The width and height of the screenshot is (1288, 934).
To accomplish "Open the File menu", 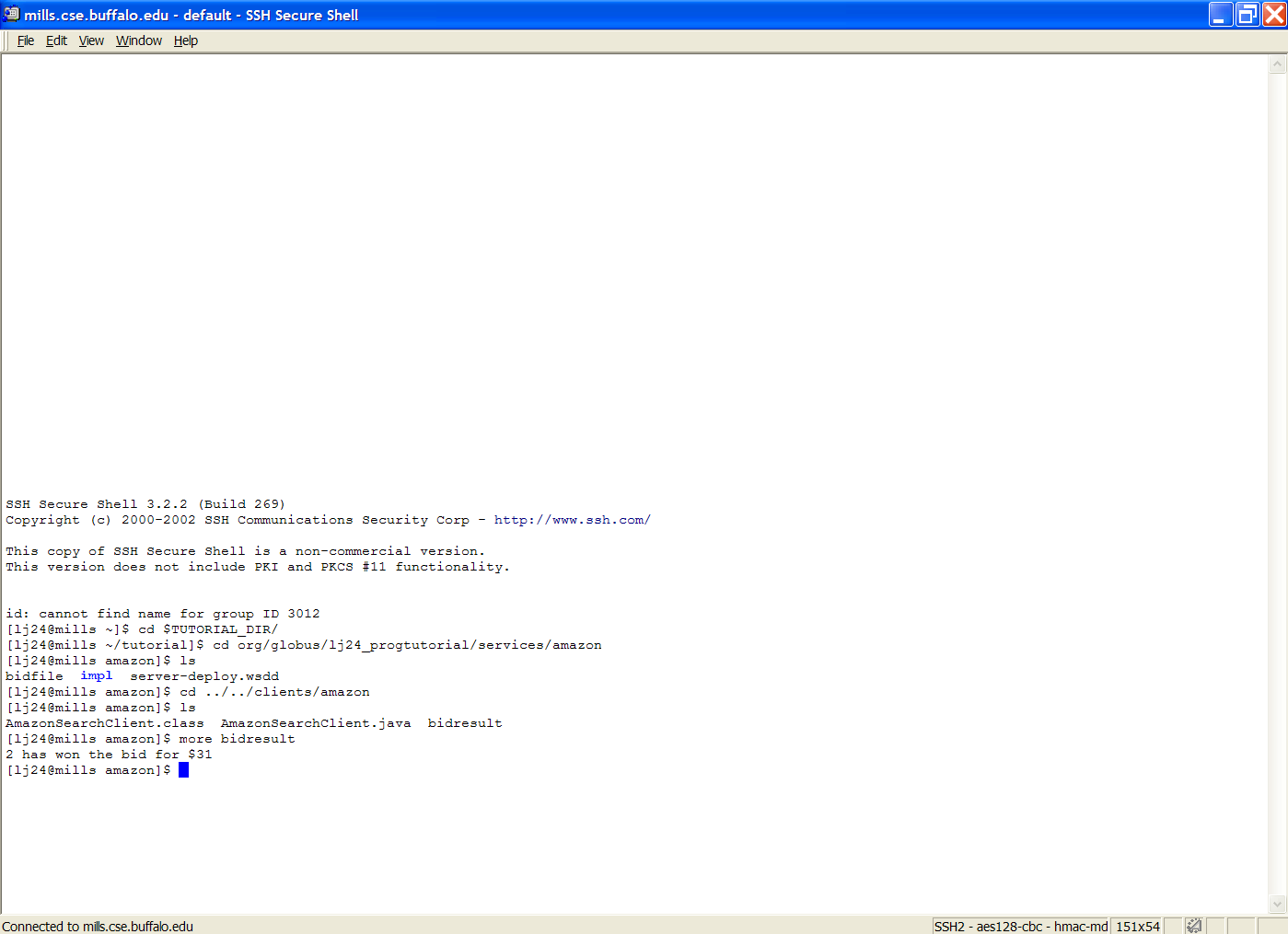I will (26, 40).
